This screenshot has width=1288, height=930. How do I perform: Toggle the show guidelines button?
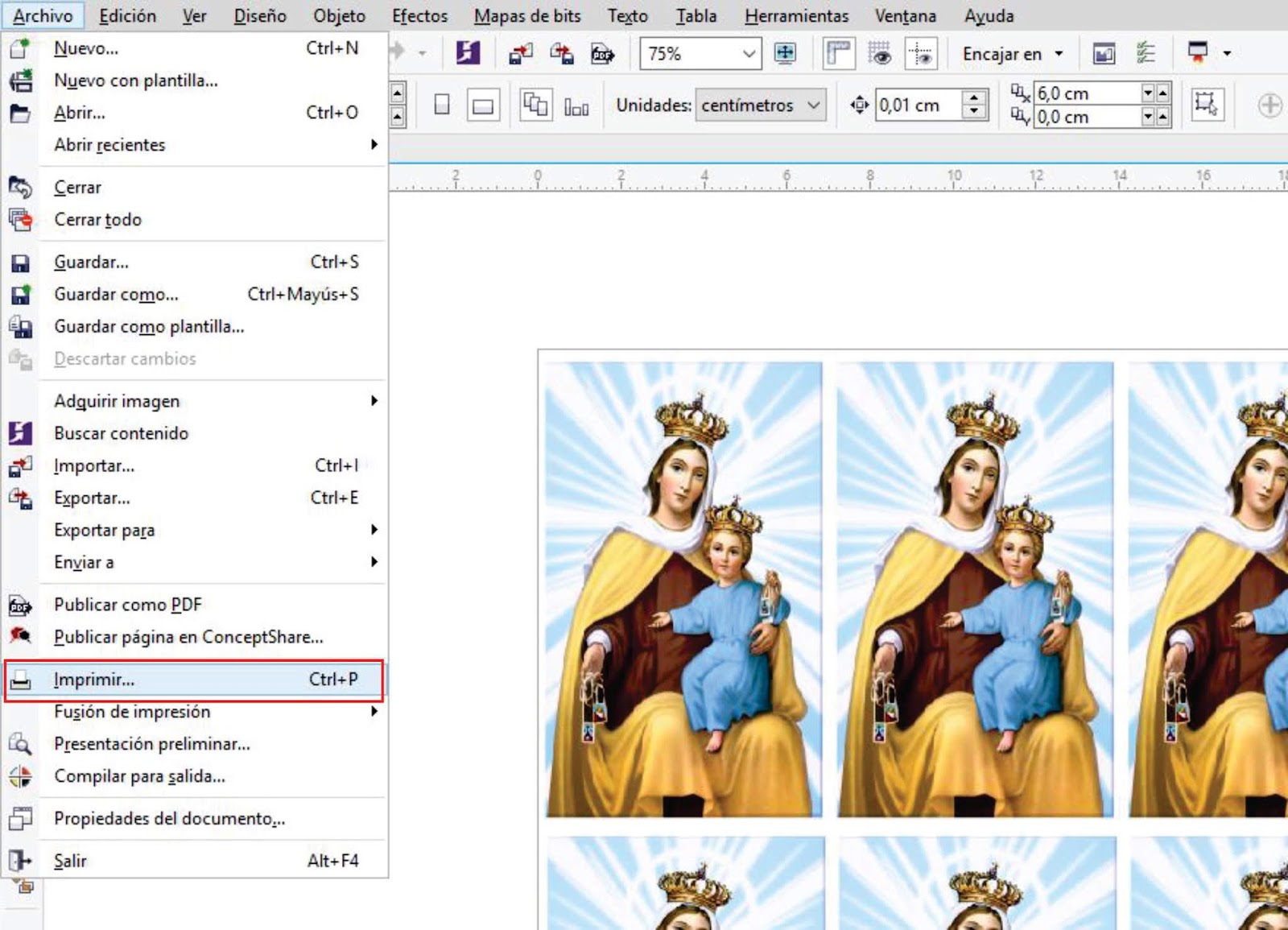[920, 54]
